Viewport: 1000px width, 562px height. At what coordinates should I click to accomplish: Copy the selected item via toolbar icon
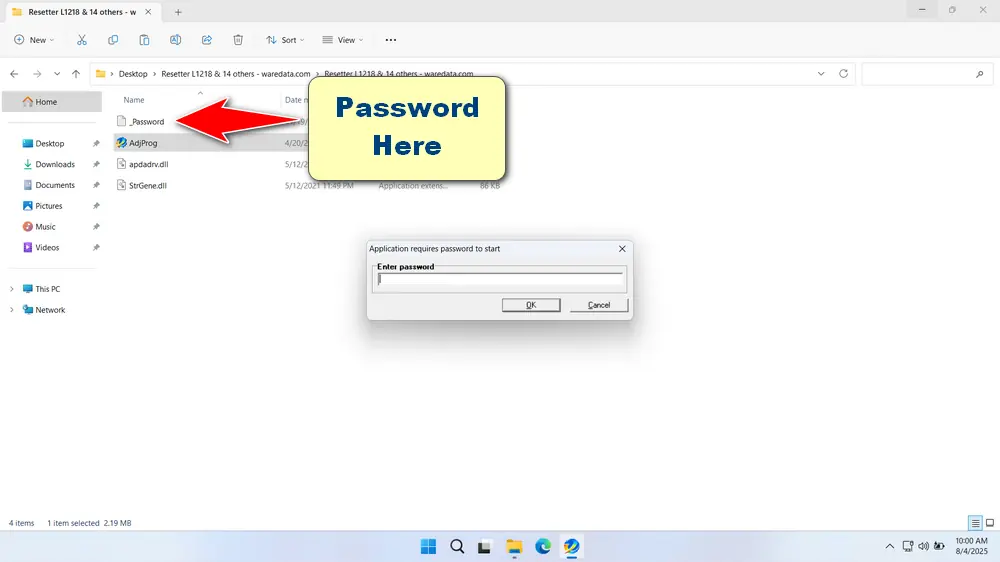(113, 40)
